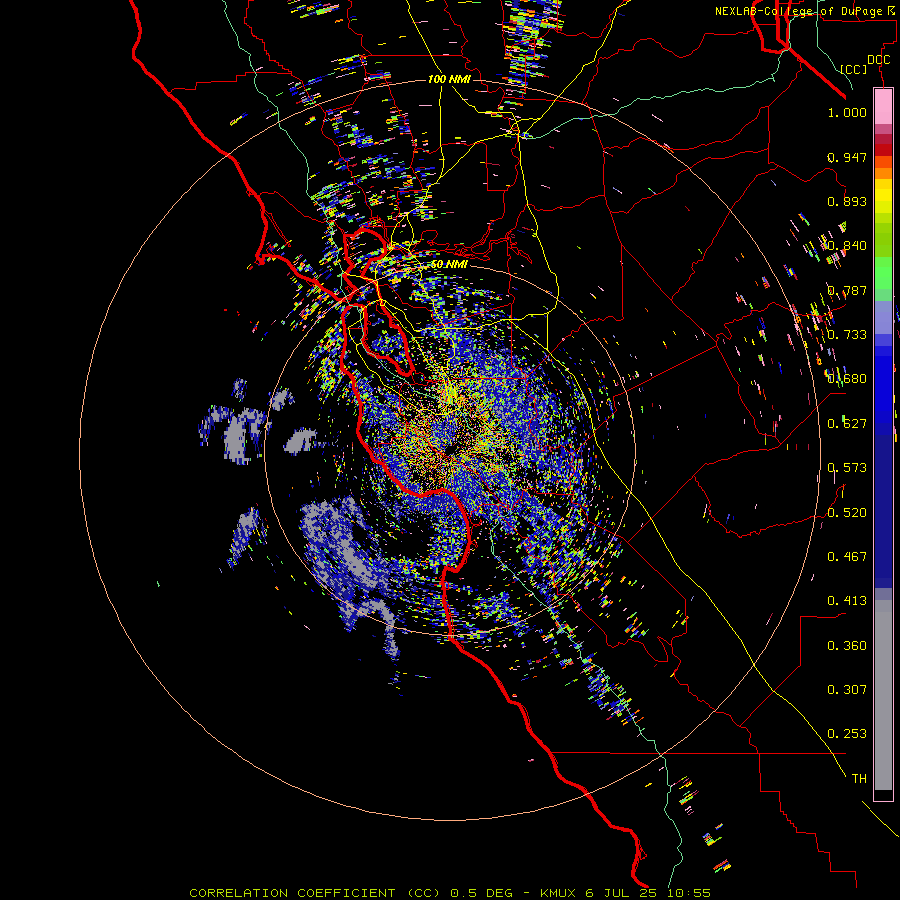The width and height of the screenshot is (900, 900).
Task: Click the 0.733 scale label
Action: 847,335
